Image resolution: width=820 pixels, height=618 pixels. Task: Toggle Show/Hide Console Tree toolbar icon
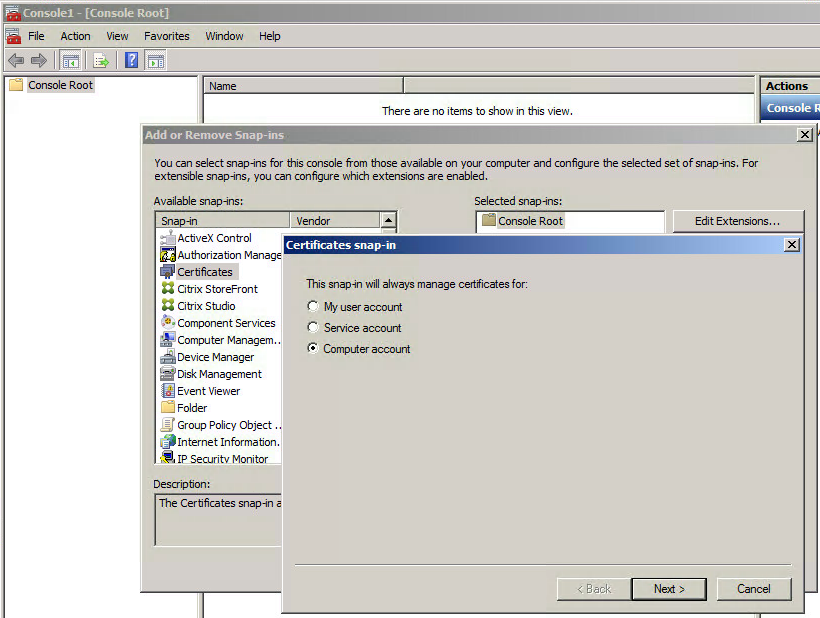pyautogui.click(x=71, y=61)
